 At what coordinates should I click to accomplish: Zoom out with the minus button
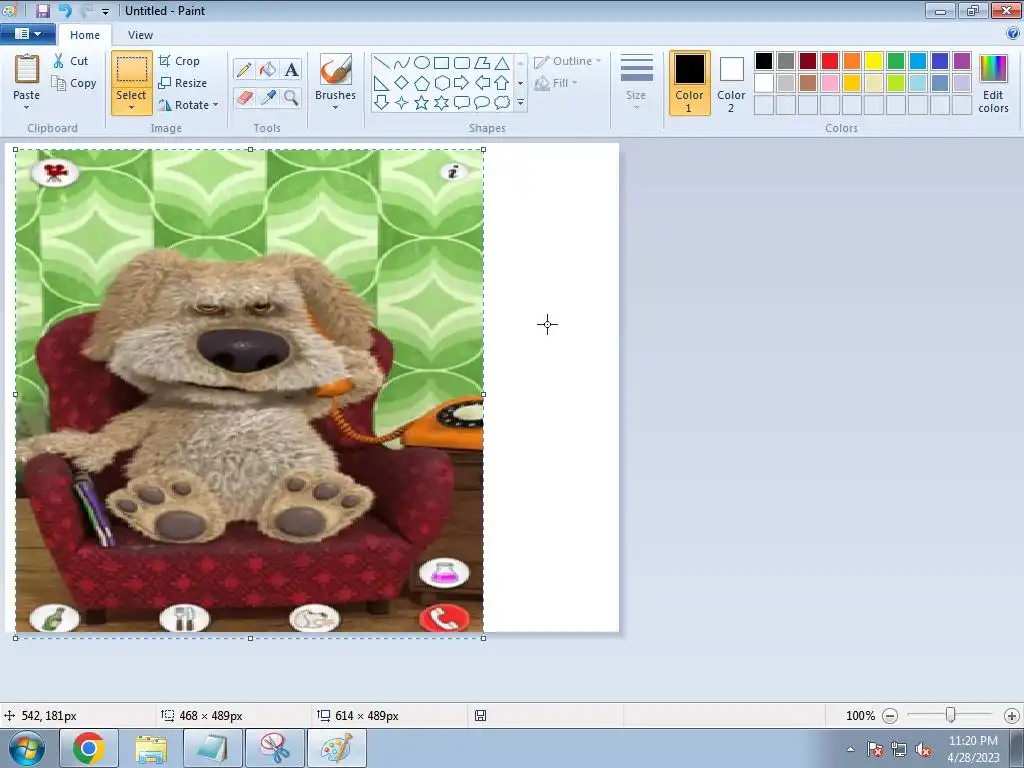click(889, 716)
